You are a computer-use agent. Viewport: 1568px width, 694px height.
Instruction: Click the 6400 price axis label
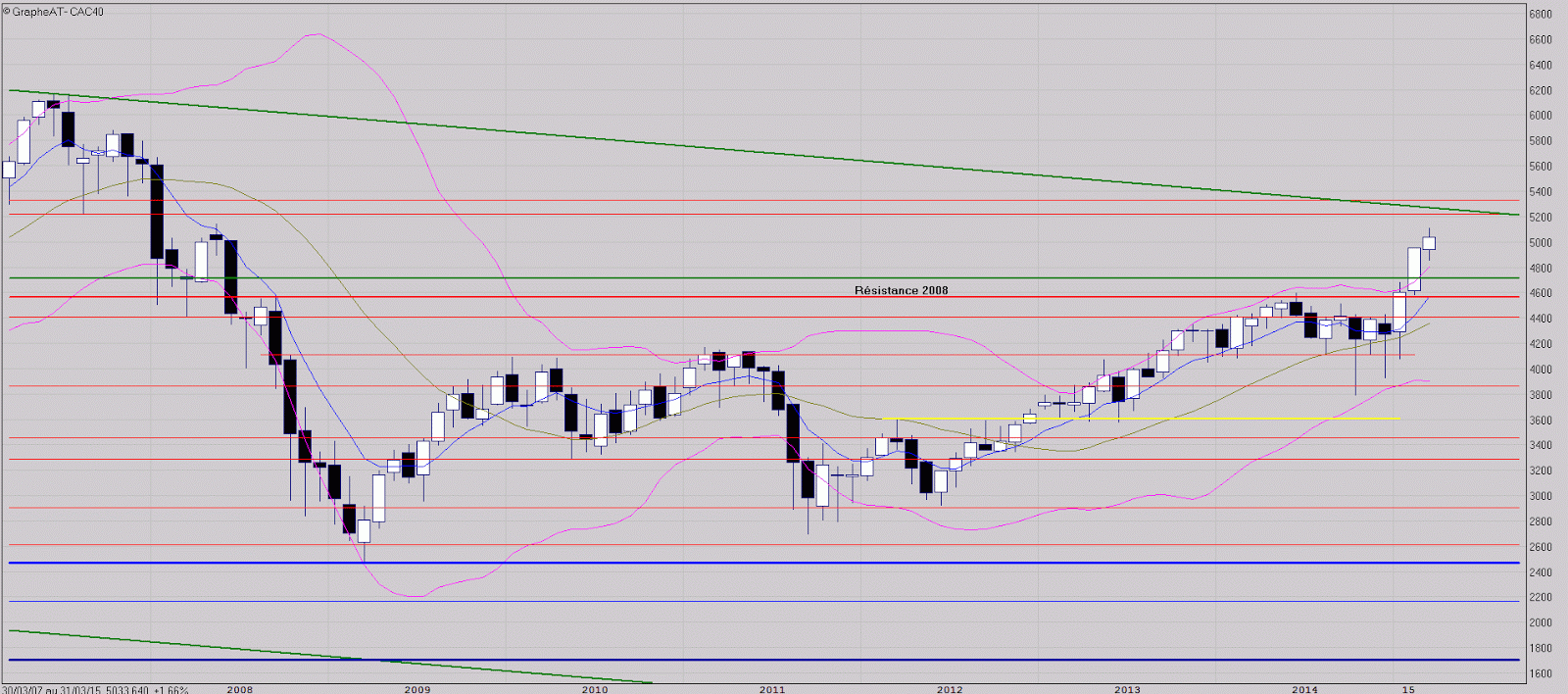(1541, 66)
